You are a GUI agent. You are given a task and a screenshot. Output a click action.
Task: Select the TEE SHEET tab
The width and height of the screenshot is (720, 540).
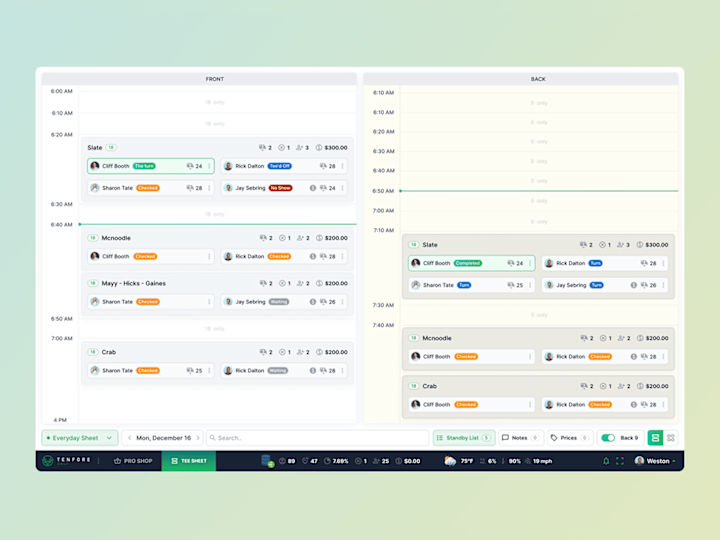[189, 461]
